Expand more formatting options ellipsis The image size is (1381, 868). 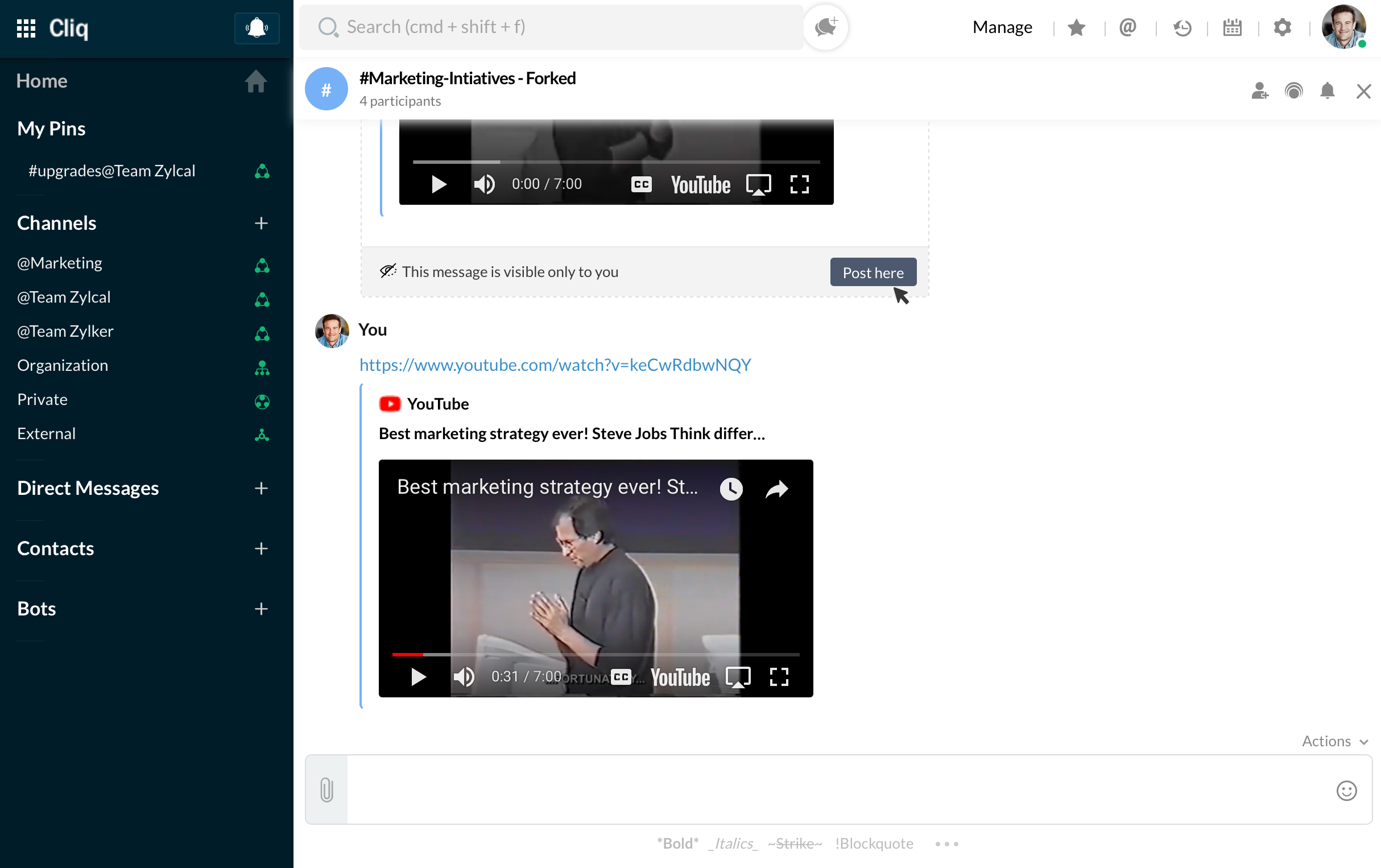pyautogui.click(x=947, y=844)
